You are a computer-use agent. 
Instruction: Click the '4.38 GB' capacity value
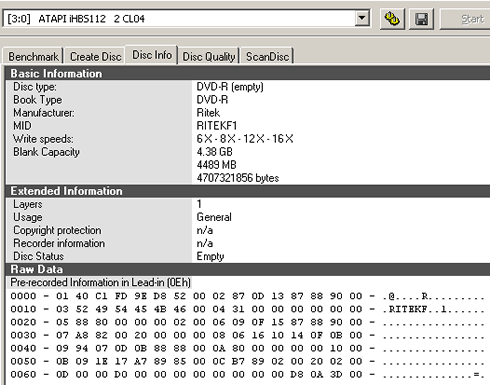coord(214,152)
